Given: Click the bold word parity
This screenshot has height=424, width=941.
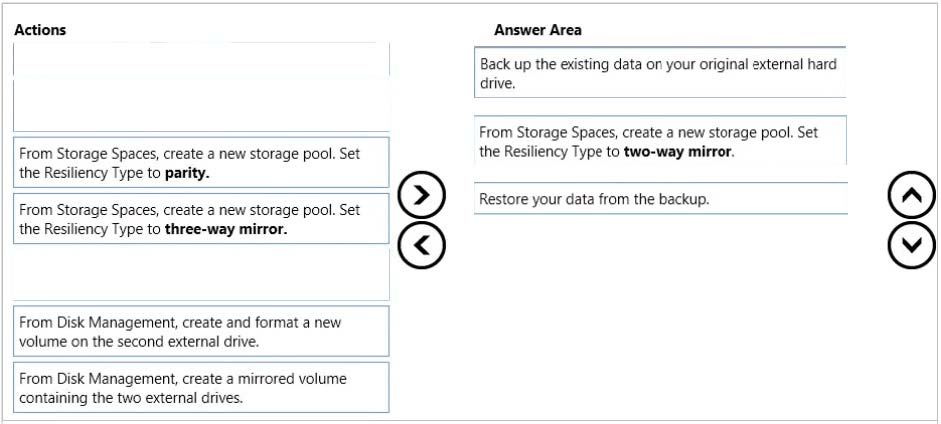Looking at the screenshot, I should click(x=187, y=173).
